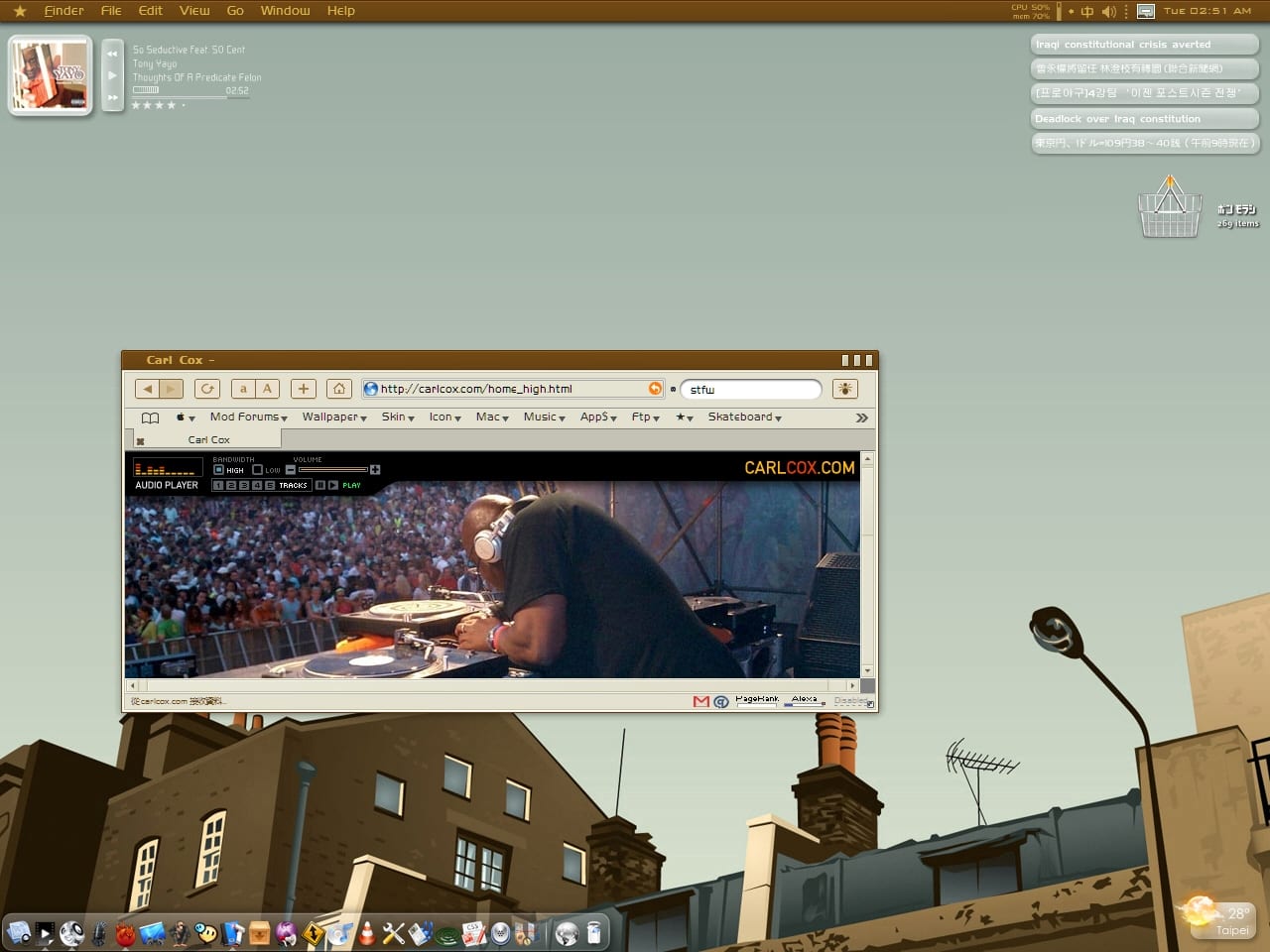
Task: Expand the Ftp bookmark folder
Action: (645, 417)
